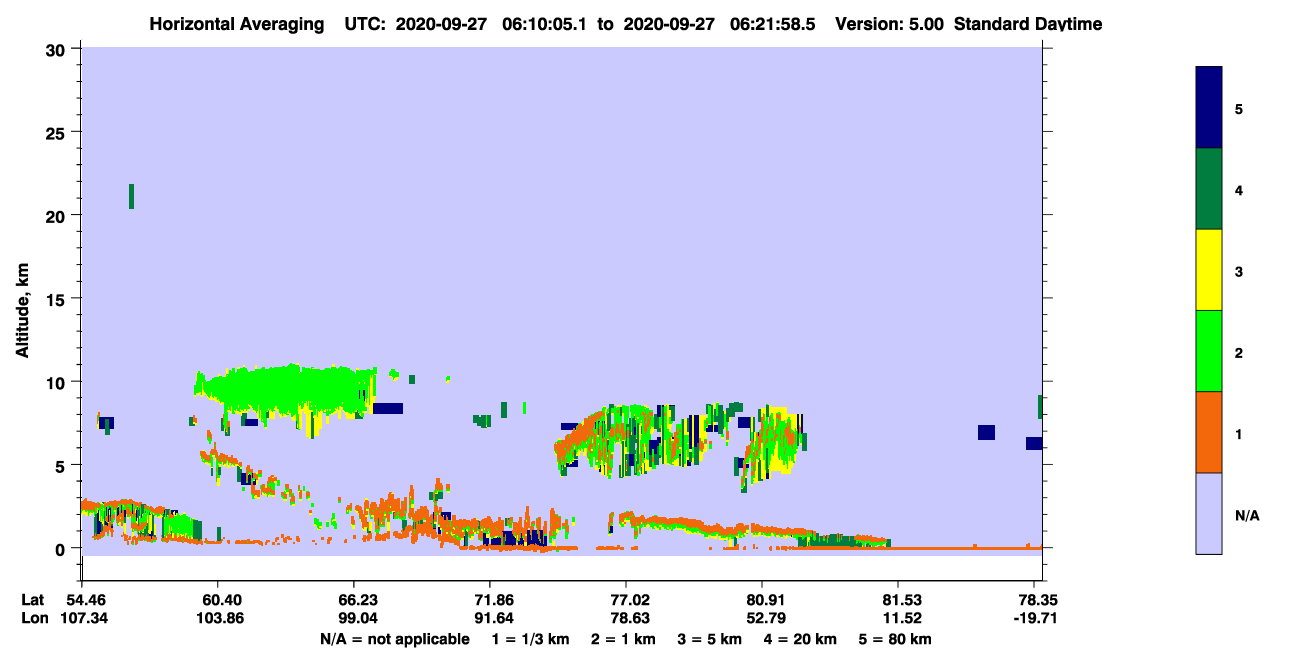Click the colorbar label '3' beside yellow
Viewport: 1300px width, 667px height.
point(1239,272)
